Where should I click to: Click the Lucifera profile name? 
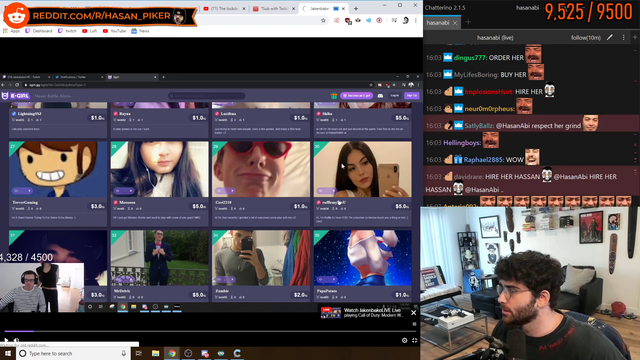pos(228,114)
